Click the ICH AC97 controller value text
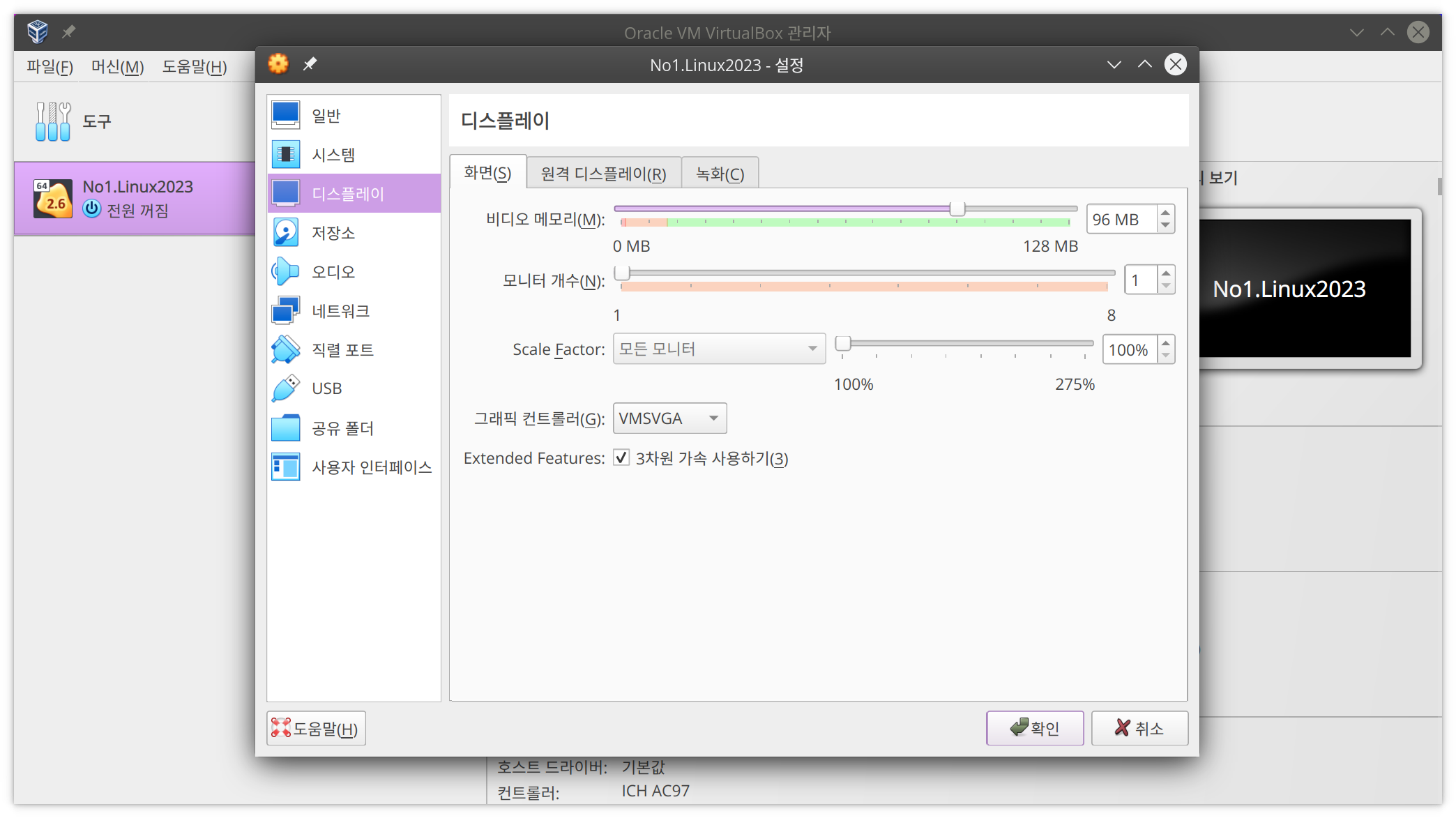This screenshot has height=818, width=1456. [x=655, y=791]
